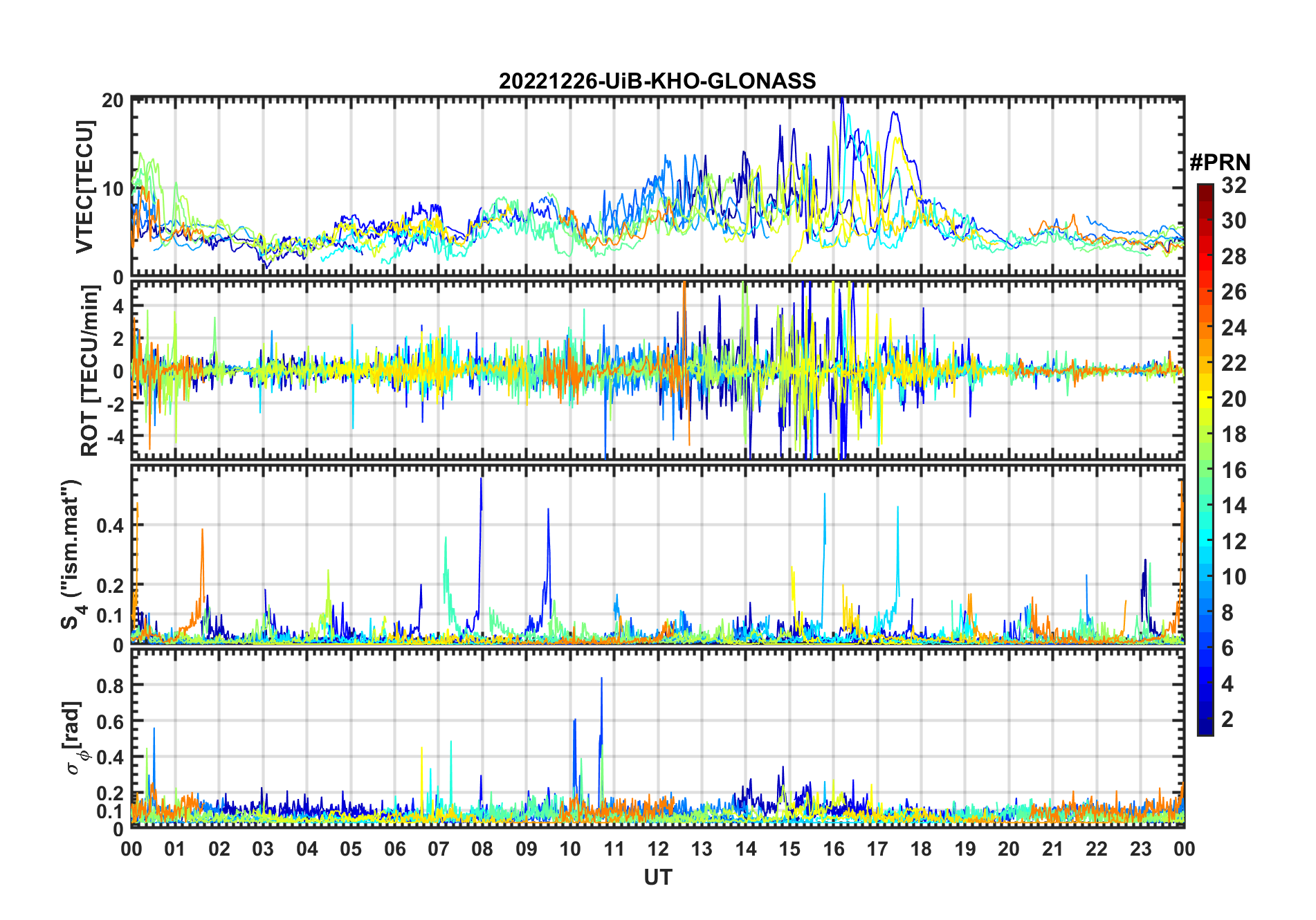This screenshot has width=1316, height=920.
Task: Select the "ROT [TECU/min]" y-axis label
Action: 90,371
